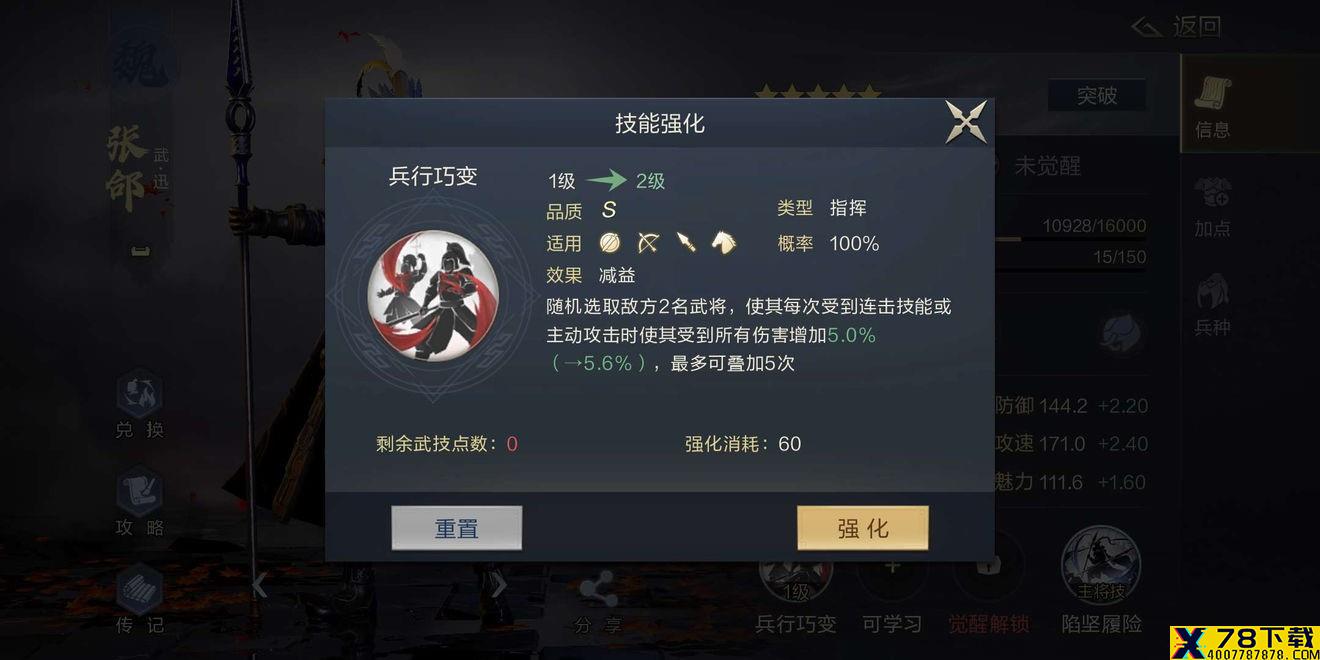Open the 加点 attribute points tab
The image size is (1320, 660).
(1213, 205)
